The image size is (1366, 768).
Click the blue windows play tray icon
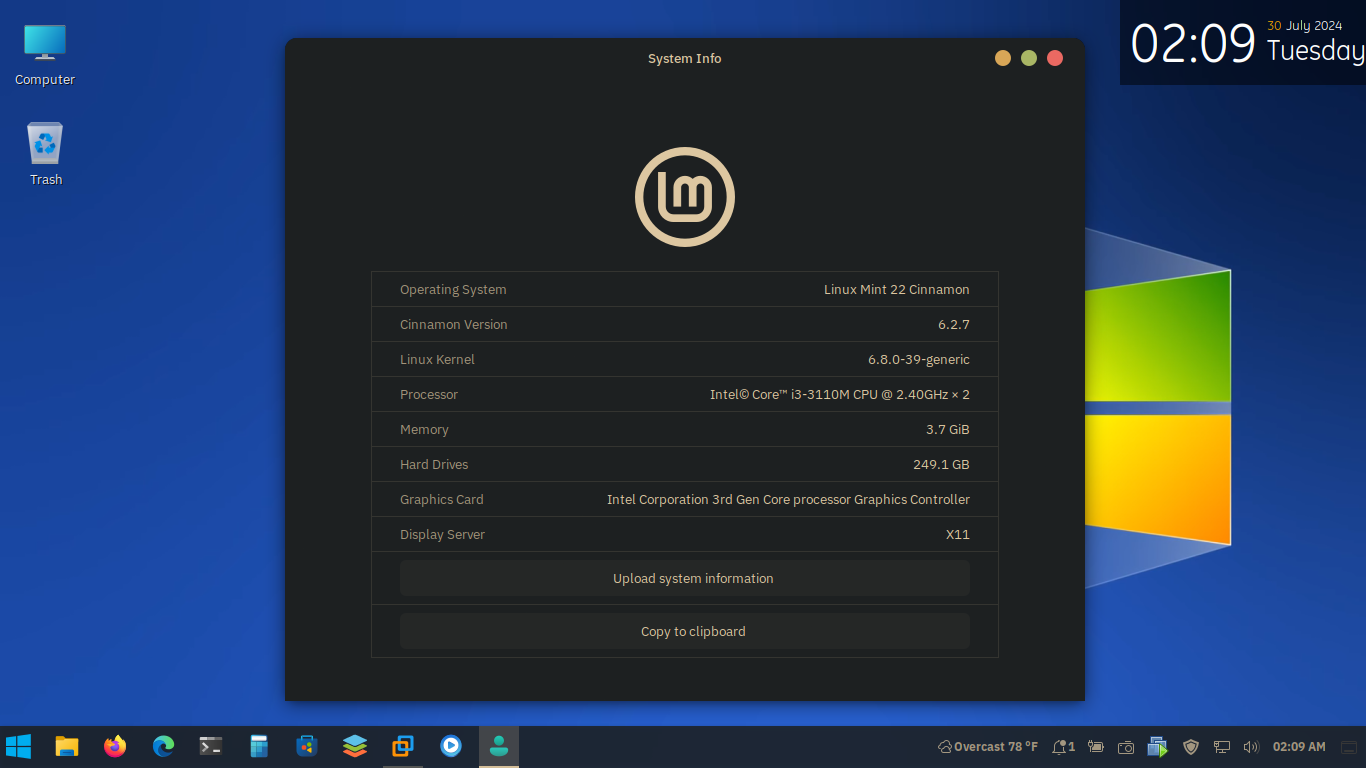coord(1158,747)
